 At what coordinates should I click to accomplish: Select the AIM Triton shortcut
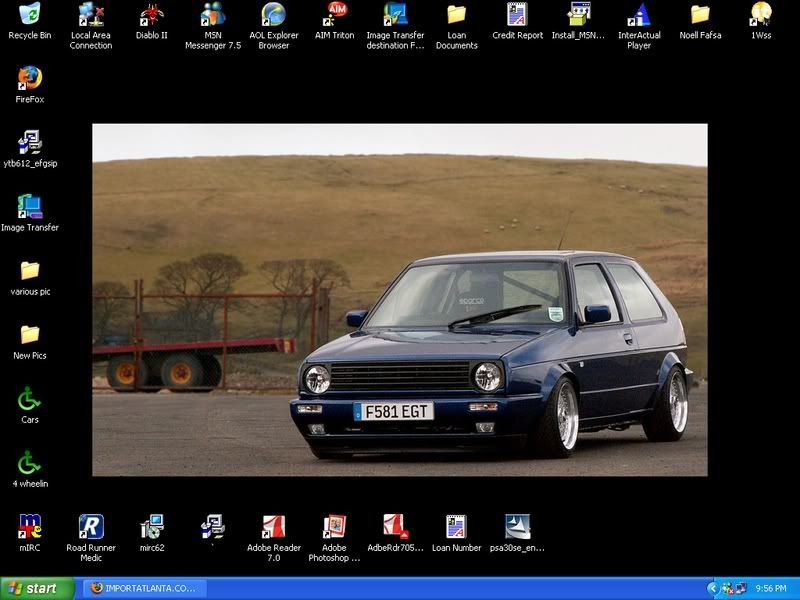coord(335,15)
